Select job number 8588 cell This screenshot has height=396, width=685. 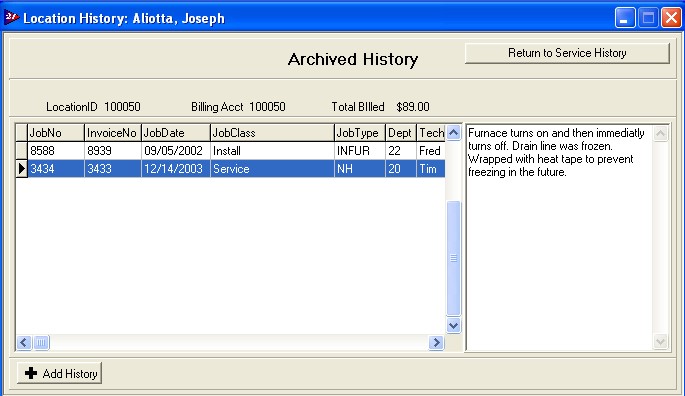(56, 151)
